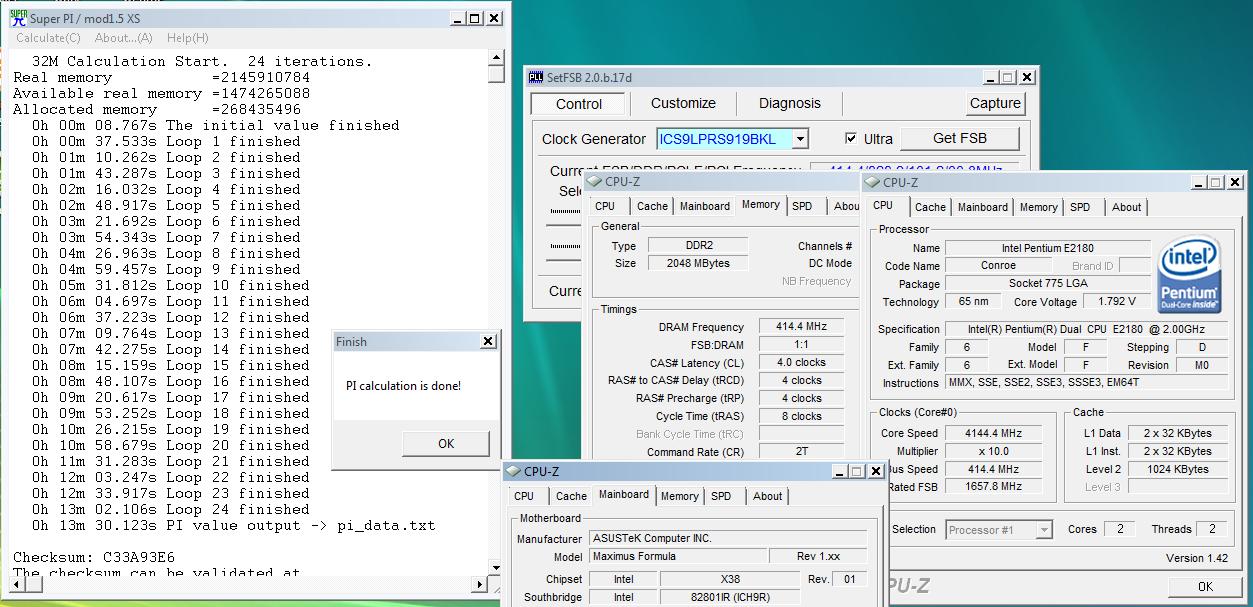Click the left arrow of Super PI horizontal scrollbar
Image resolution: width=1253 pixels, height=607 pixels.
coord(15,583)
